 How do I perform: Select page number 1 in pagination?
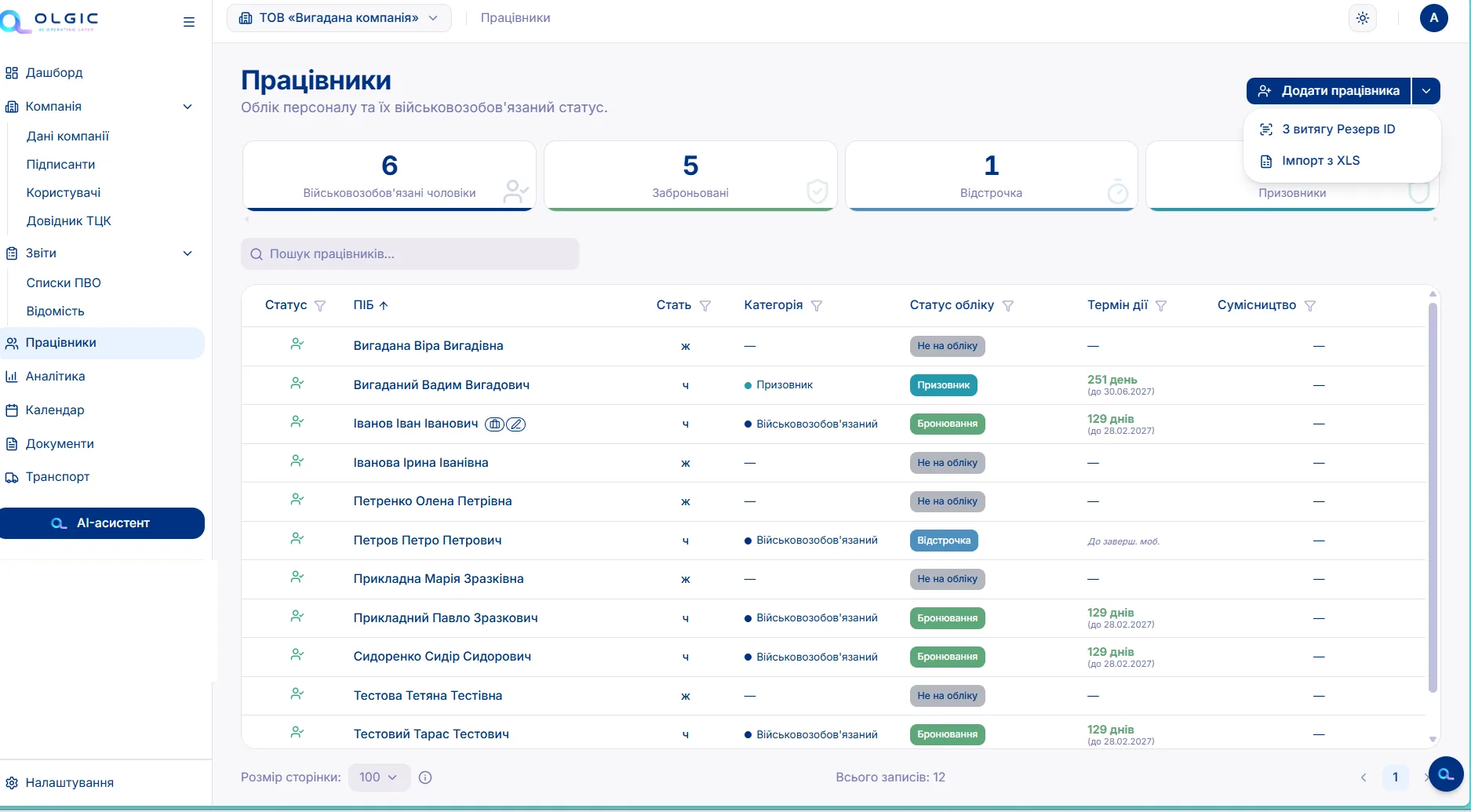pyautogui.click(x=1395, y=777)
